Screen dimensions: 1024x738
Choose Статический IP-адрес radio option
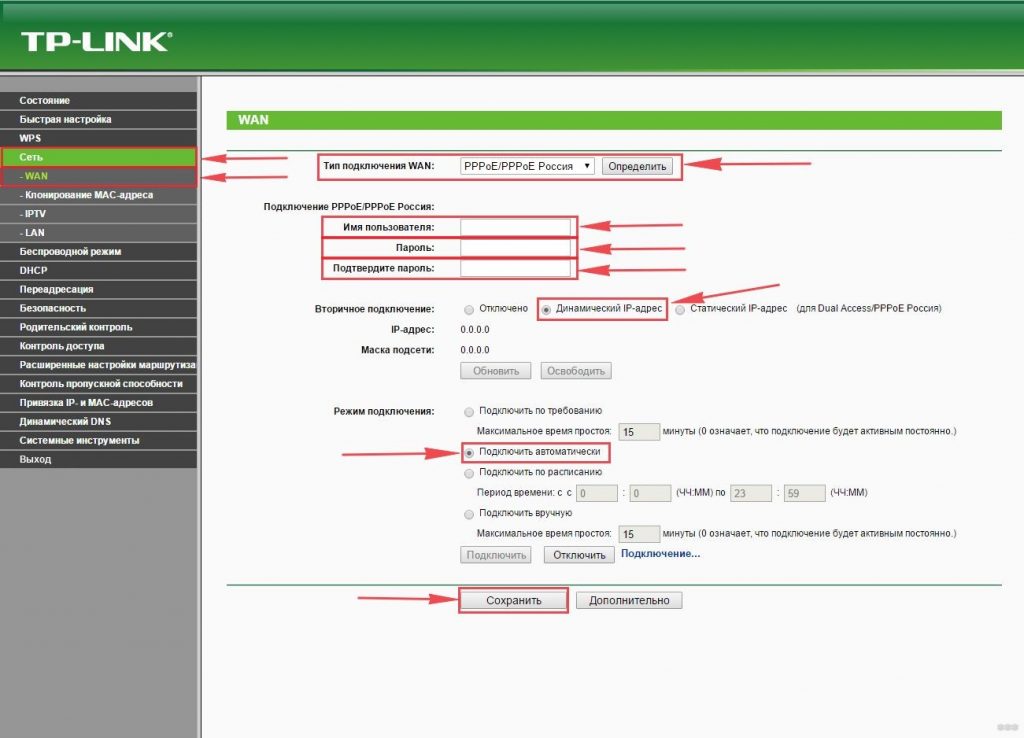[x=681, y=309]
